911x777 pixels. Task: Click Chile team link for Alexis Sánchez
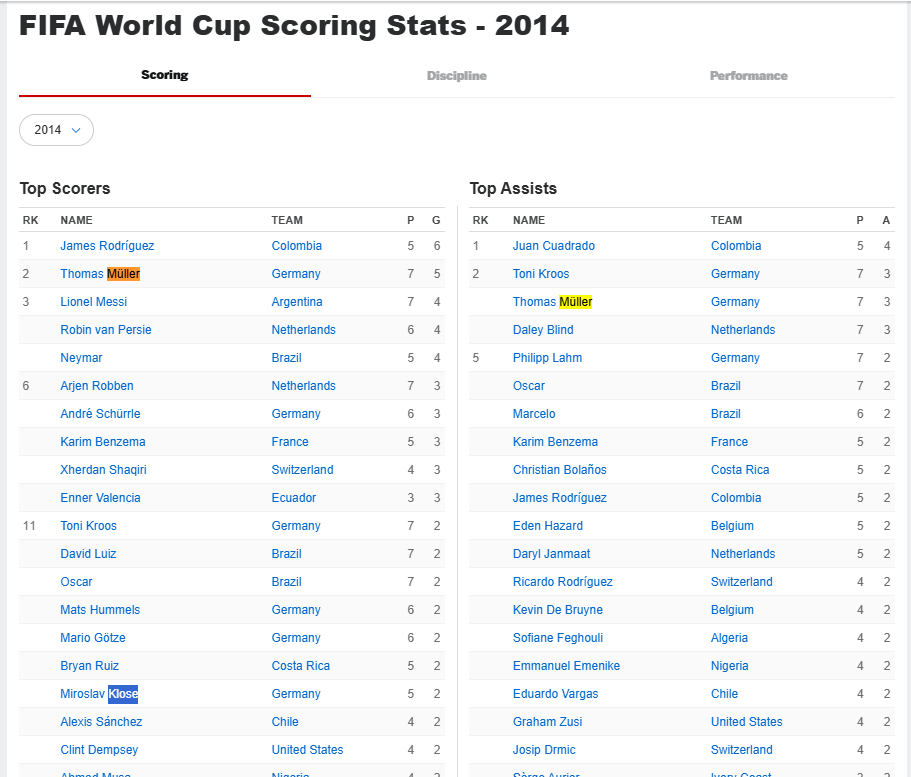[285, 722]
